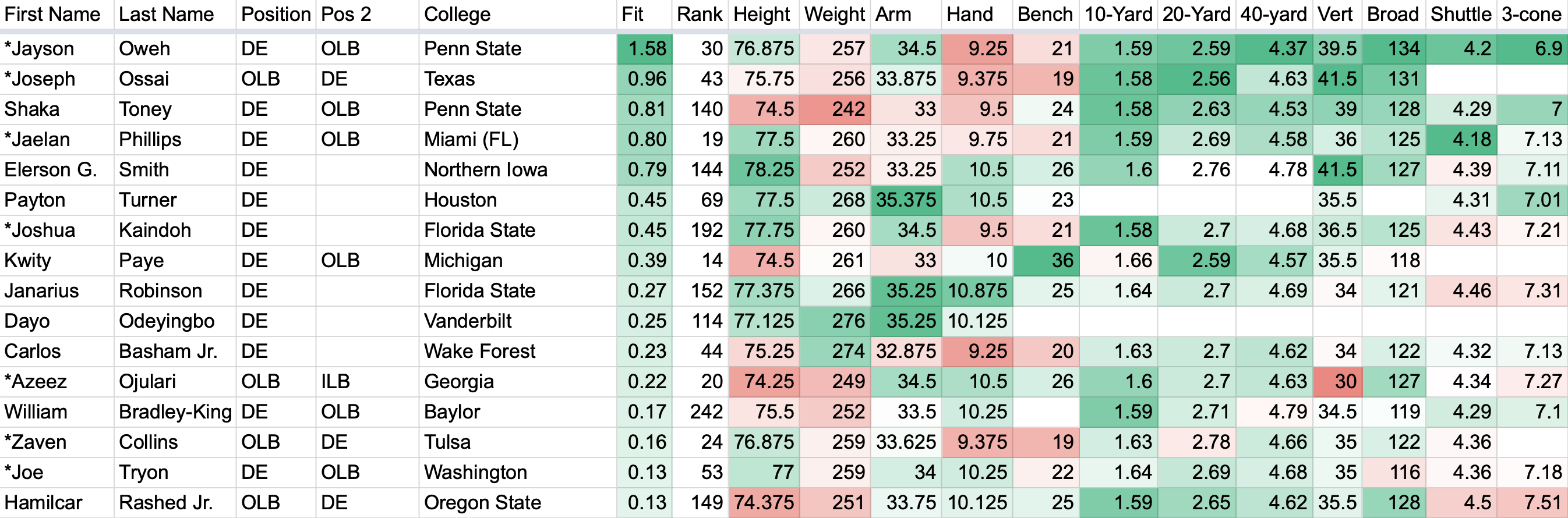Click the last name Bradley-King cell
1568x518 pixels.
175,412
